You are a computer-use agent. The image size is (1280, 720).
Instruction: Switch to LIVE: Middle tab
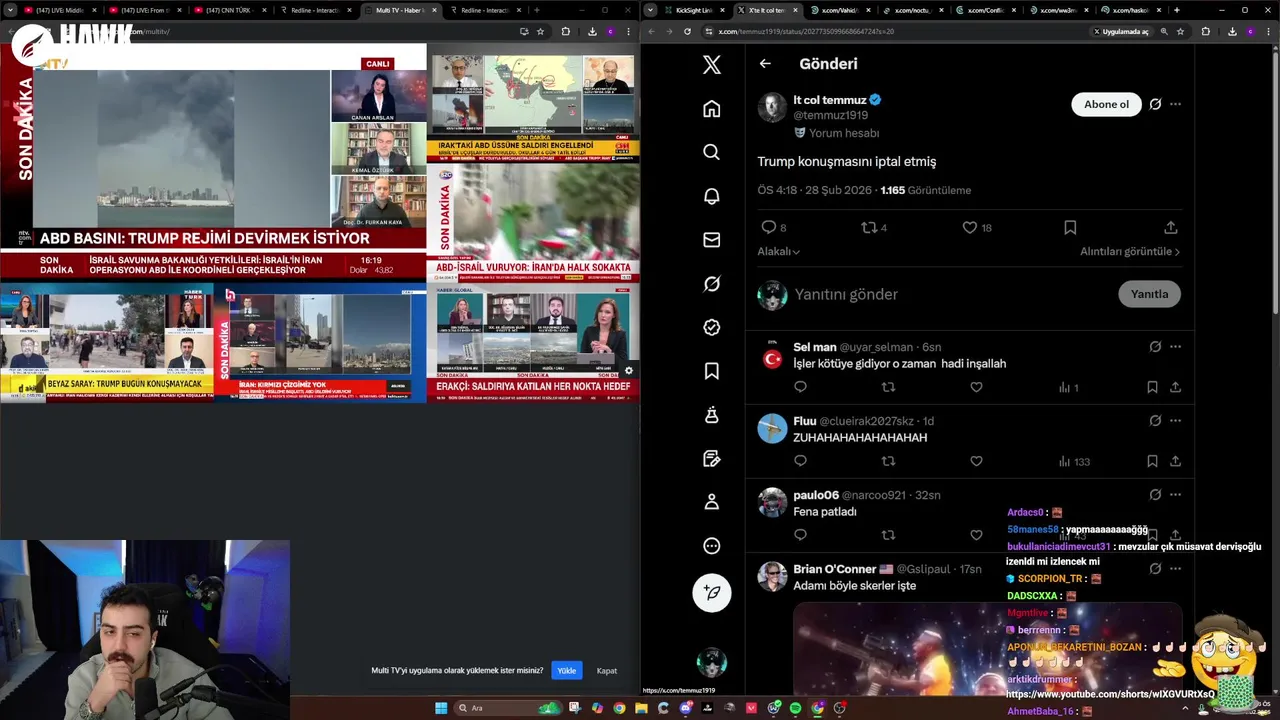coord(61,10)
